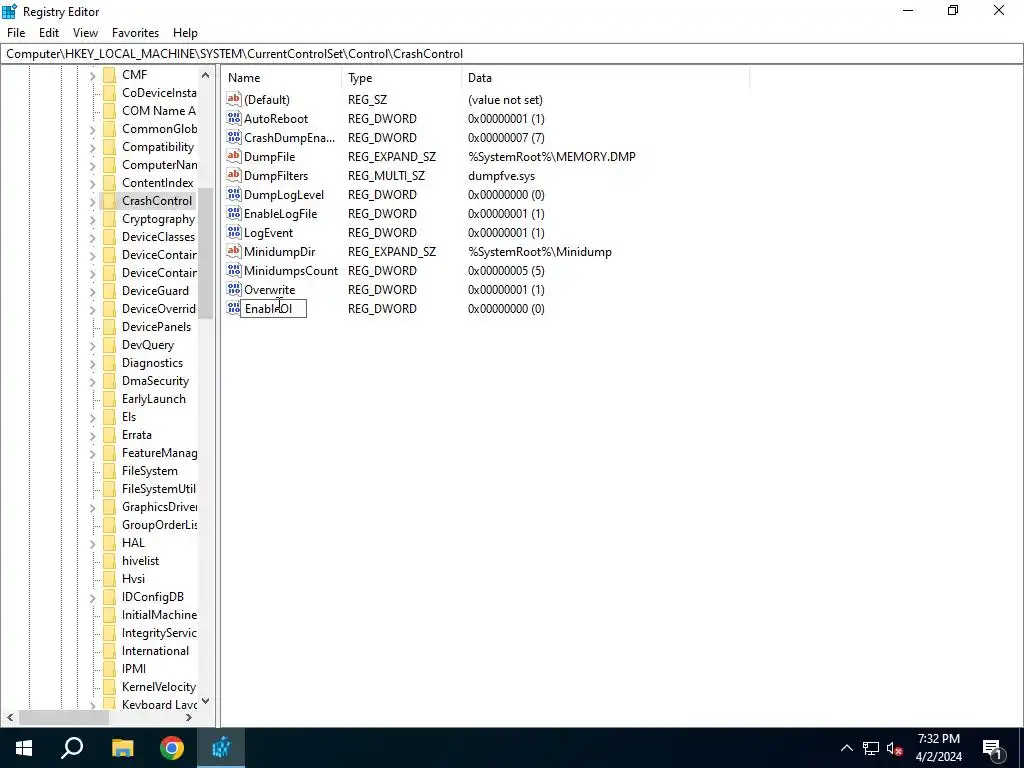Expand the Compatibility tree node
1024x768 pixels.
coord(92,148)
